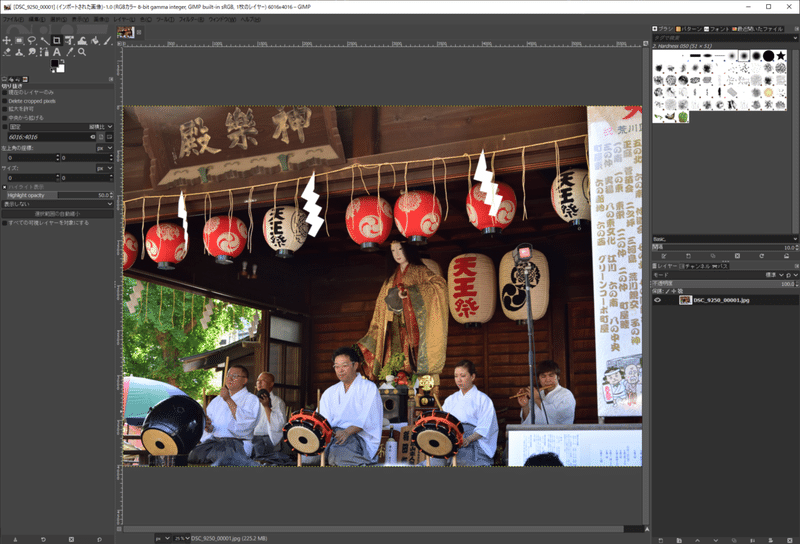Select the Unified Transform tool
800x544 pixels.
69,41
